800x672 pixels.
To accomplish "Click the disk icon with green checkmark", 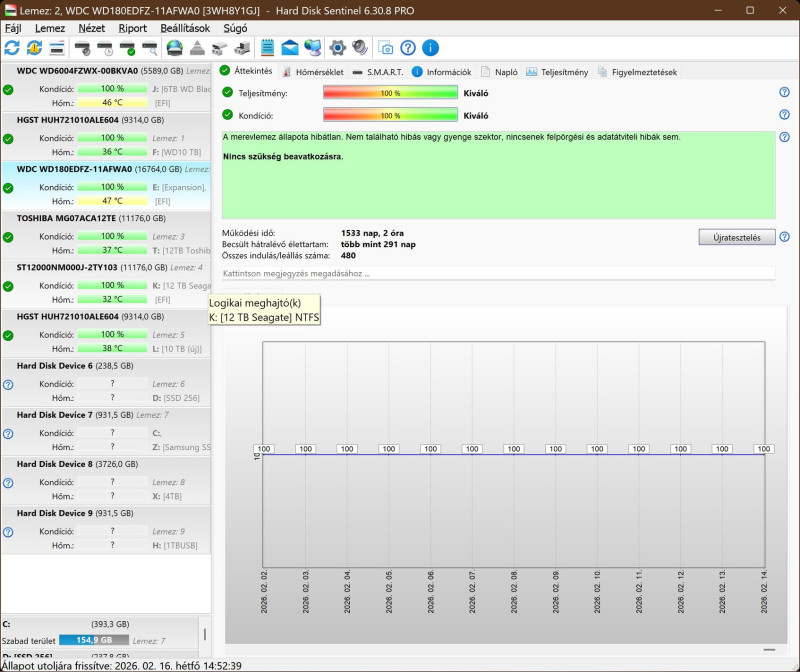I will pyautogui.click(x=128, y=48).
